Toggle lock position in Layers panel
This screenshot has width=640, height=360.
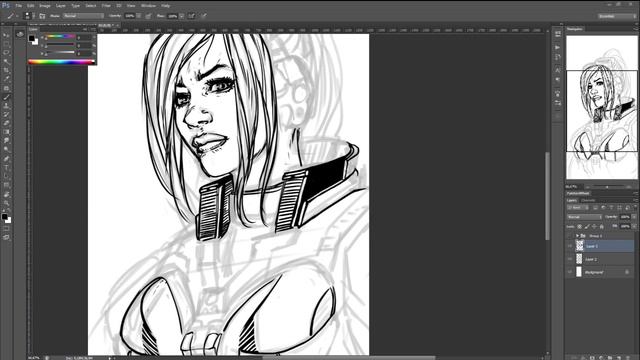[x=594, y=226]
